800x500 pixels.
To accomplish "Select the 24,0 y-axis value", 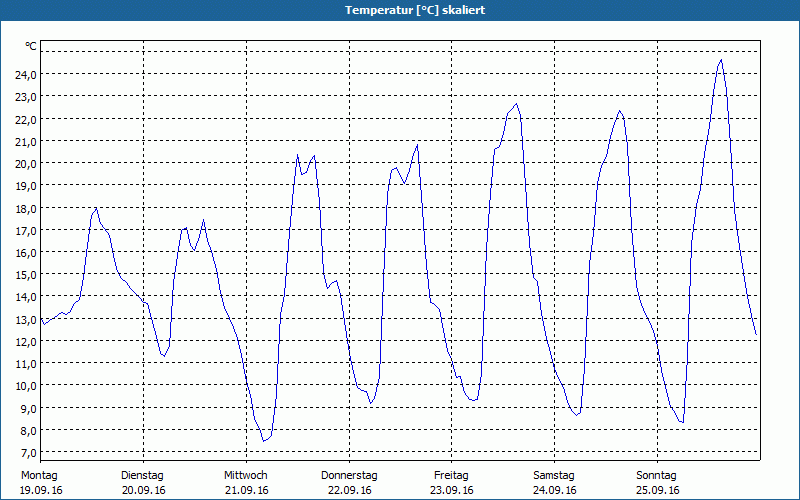I will [26, 74].
